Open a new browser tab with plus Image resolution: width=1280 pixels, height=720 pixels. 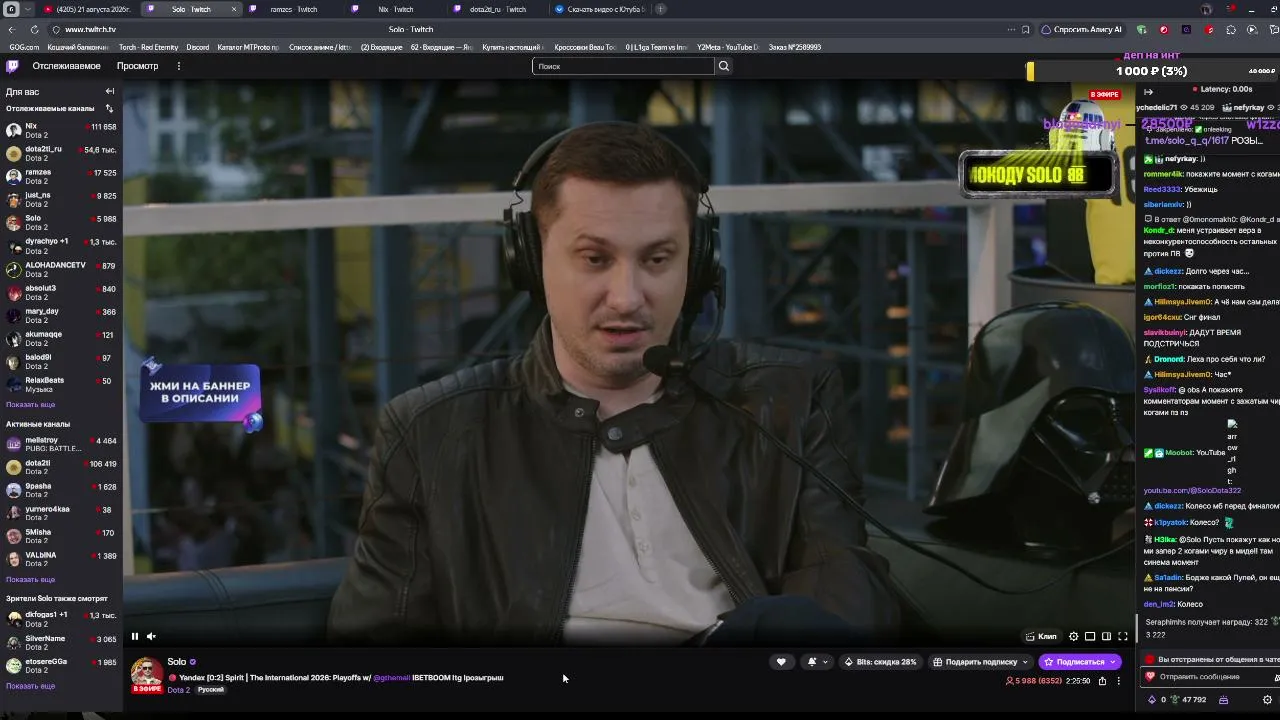(660, 9)
